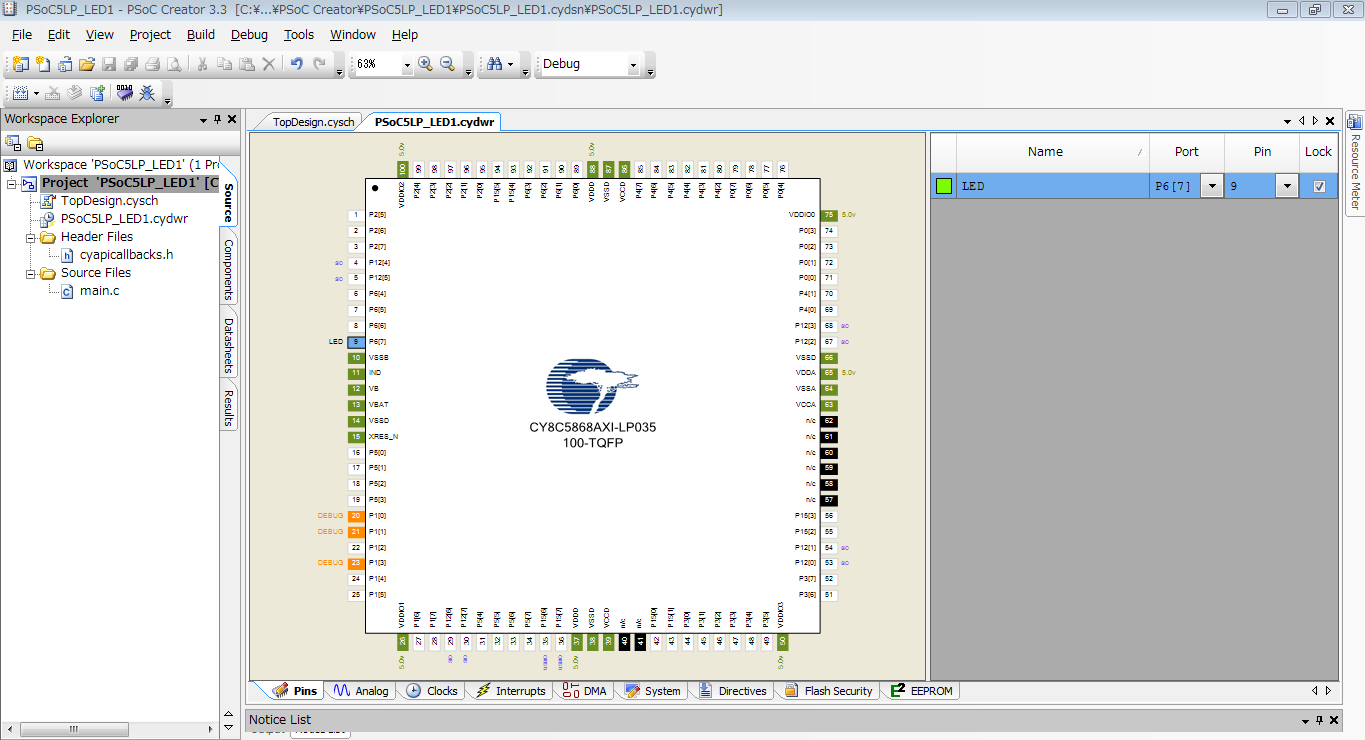Click the Open folder toolbar icon
This screenshot has width=1365, height=740.
[x=87, y=64]
